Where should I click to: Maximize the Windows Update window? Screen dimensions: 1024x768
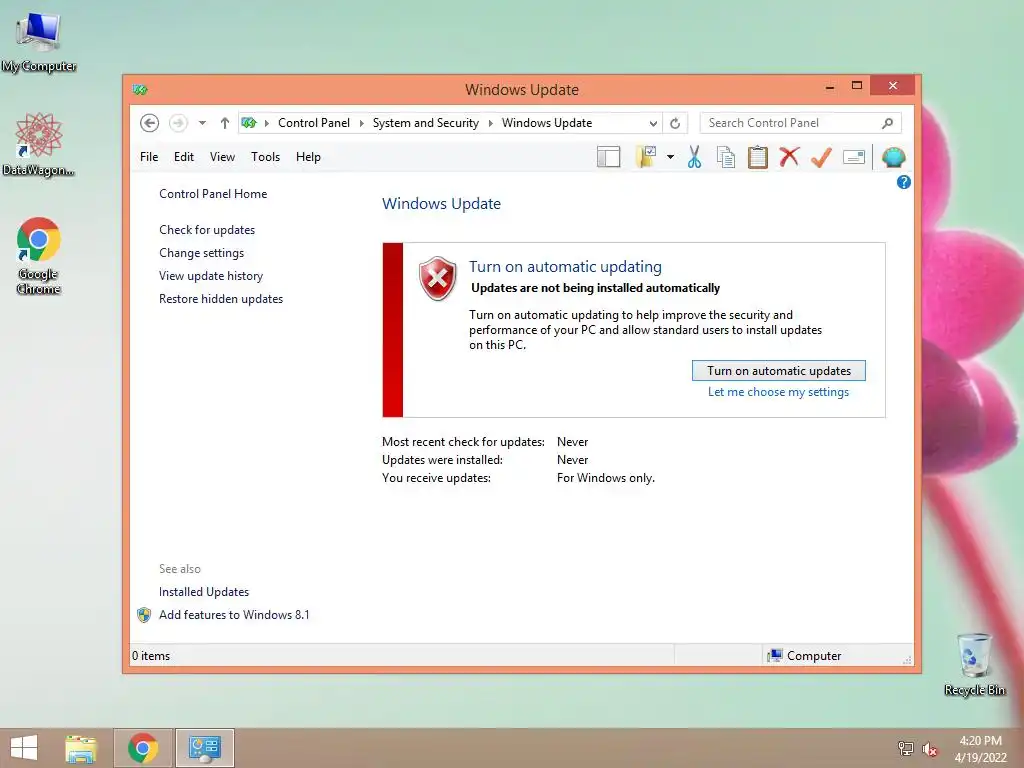tap(857, 86)
